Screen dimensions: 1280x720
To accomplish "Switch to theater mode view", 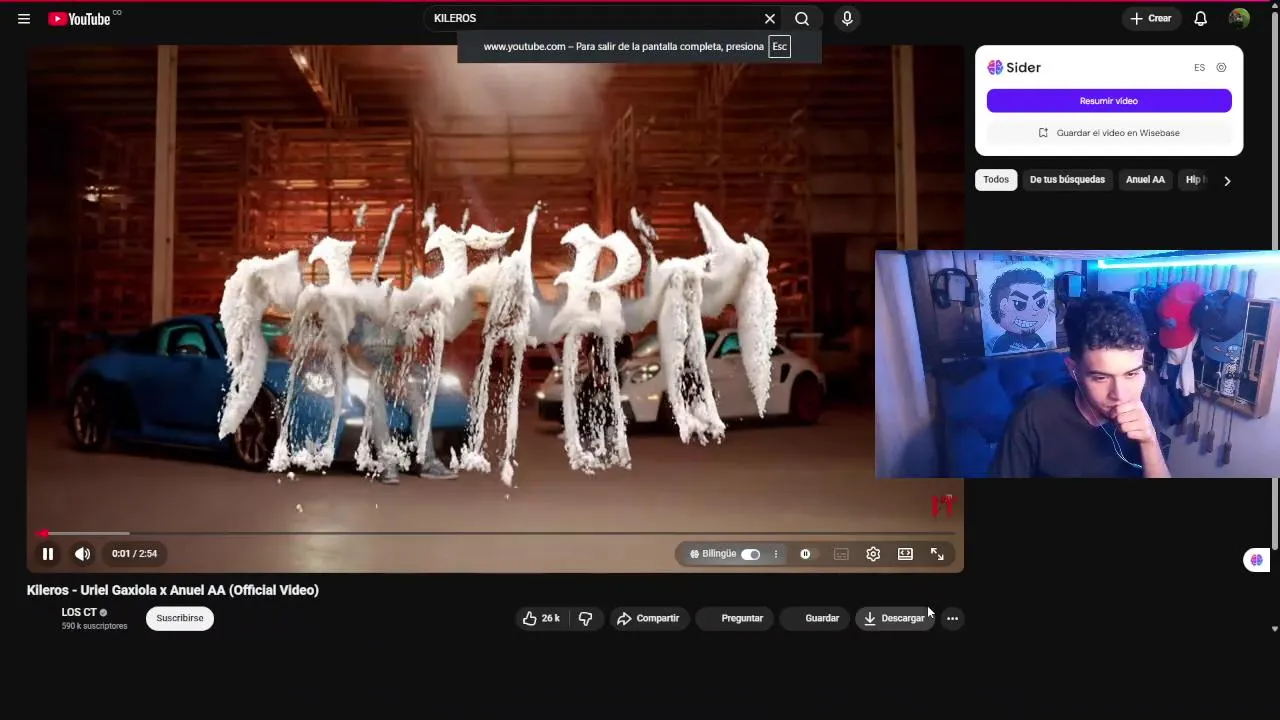I will tap(905, 554).
